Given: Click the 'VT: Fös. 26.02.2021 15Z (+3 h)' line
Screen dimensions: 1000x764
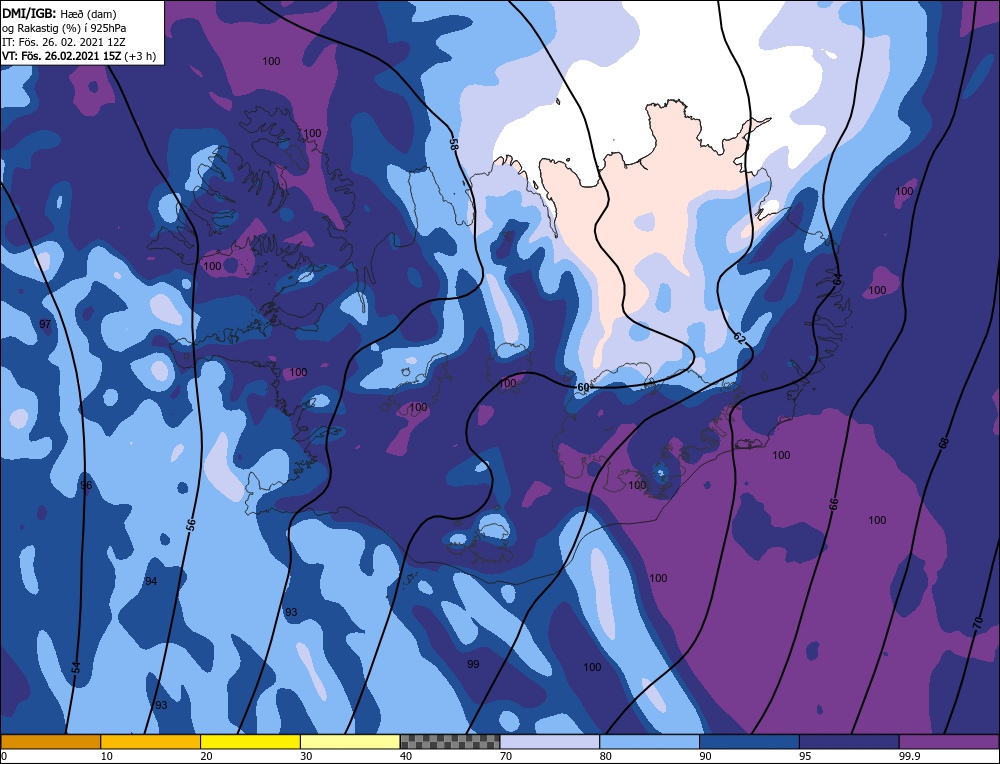Looking at the screenshot, I should [79, 56].
